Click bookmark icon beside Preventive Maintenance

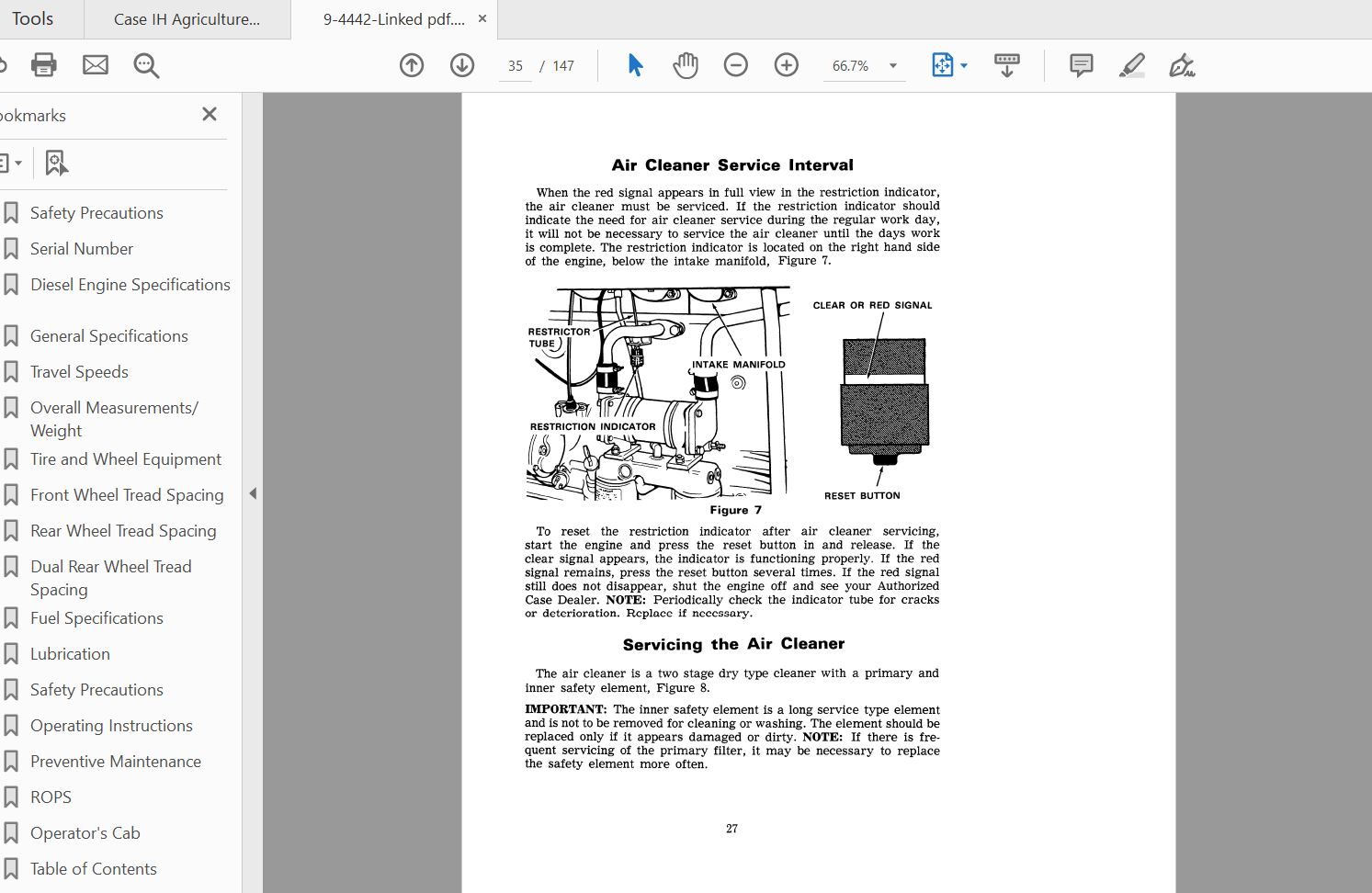[x=11, y=762]
